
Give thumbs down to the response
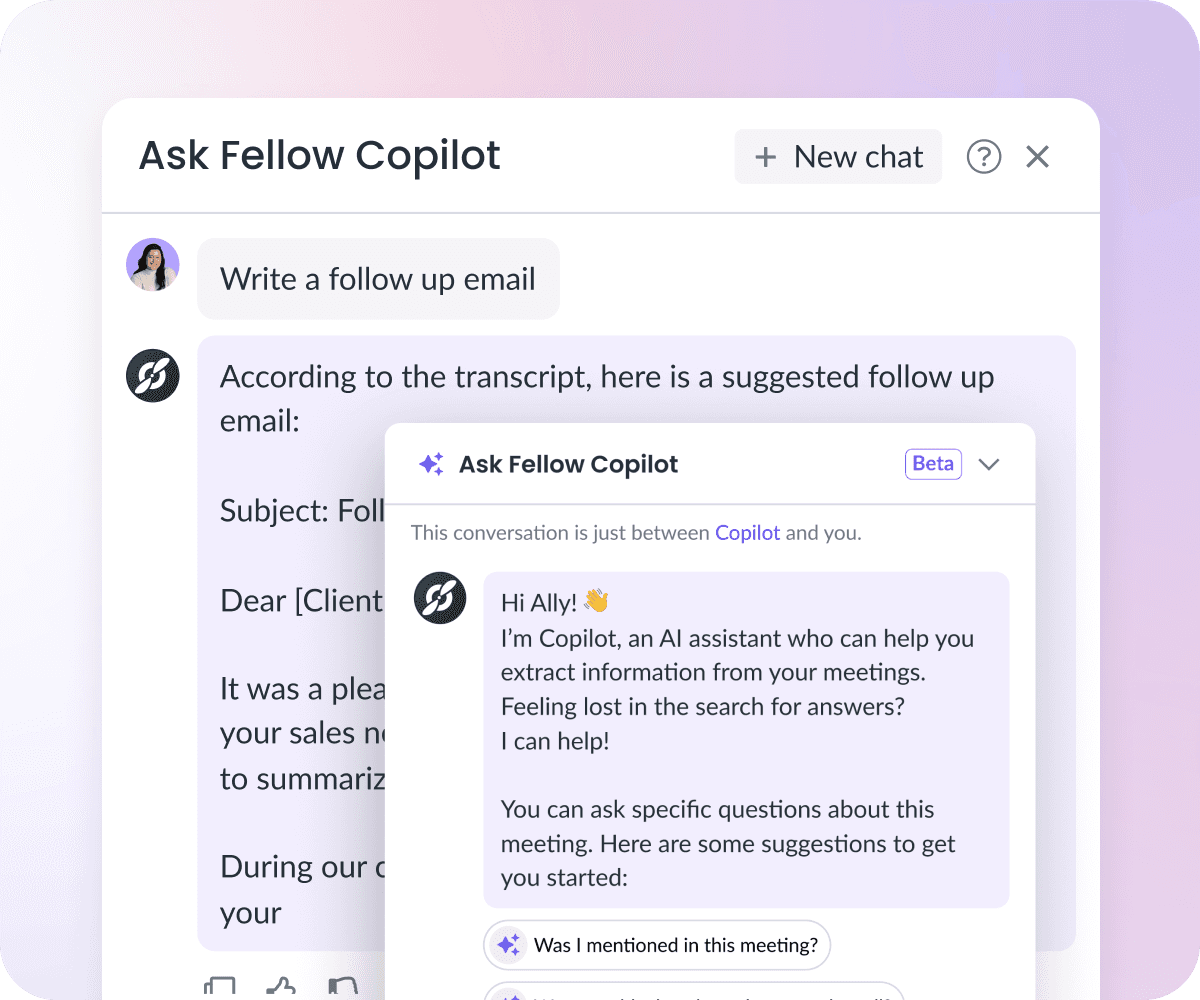click(343, 988)
